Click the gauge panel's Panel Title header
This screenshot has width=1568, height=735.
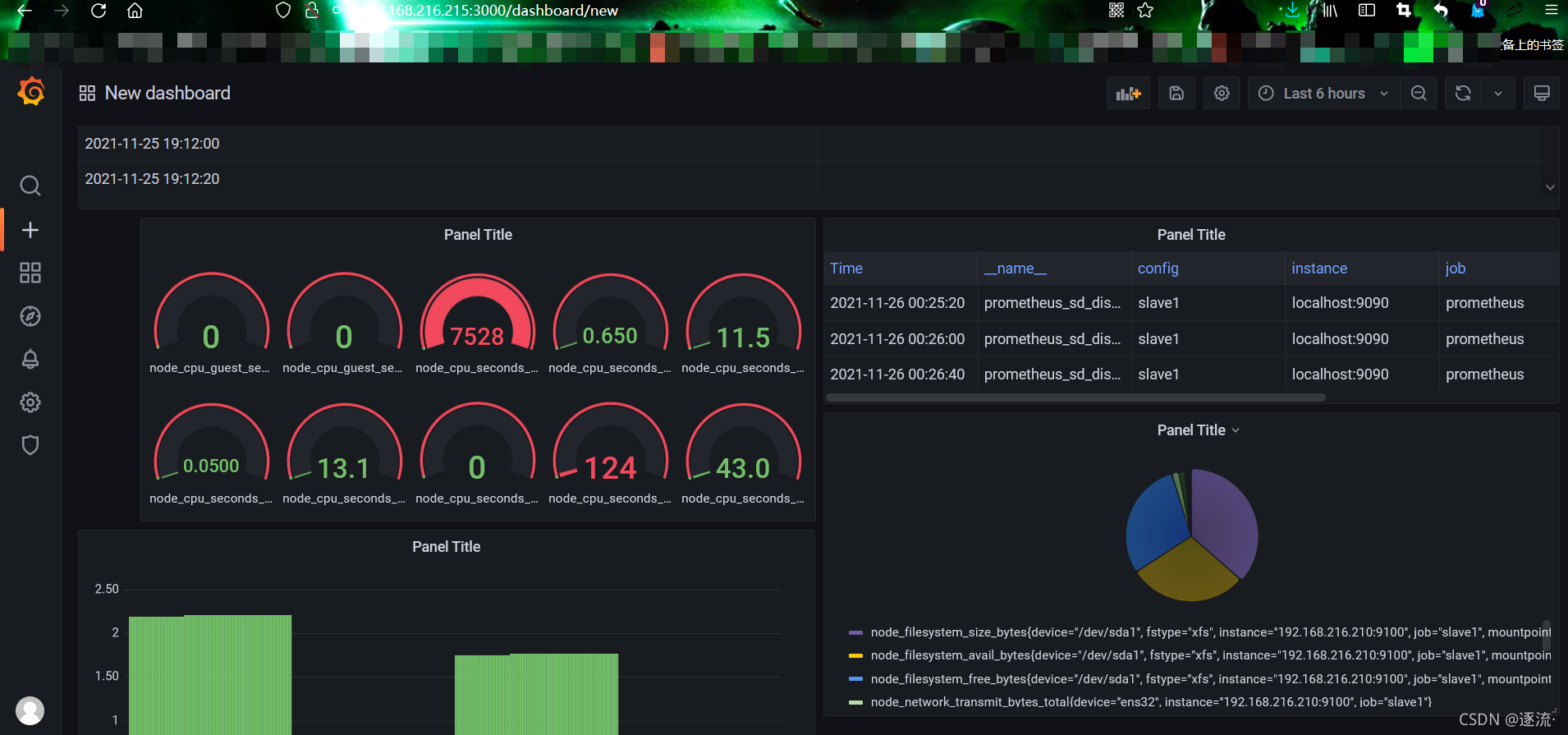point(478,235)
